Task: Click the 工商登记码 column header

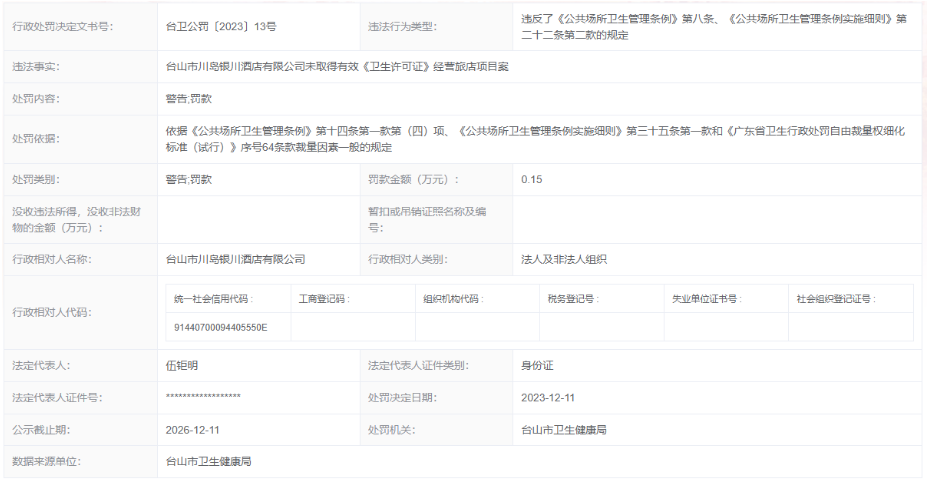Action: coord(324,299)
